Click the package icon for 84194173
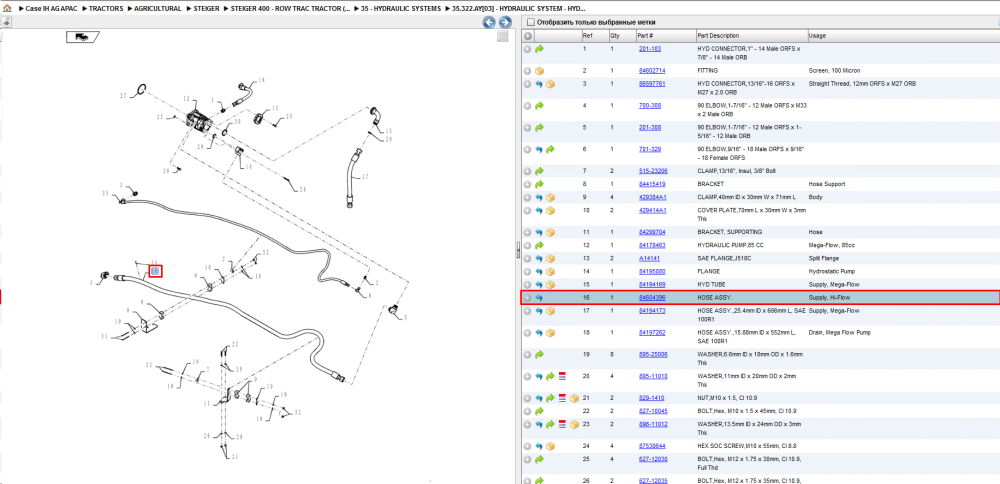1000x484 pixels. [x=550, y=311]
